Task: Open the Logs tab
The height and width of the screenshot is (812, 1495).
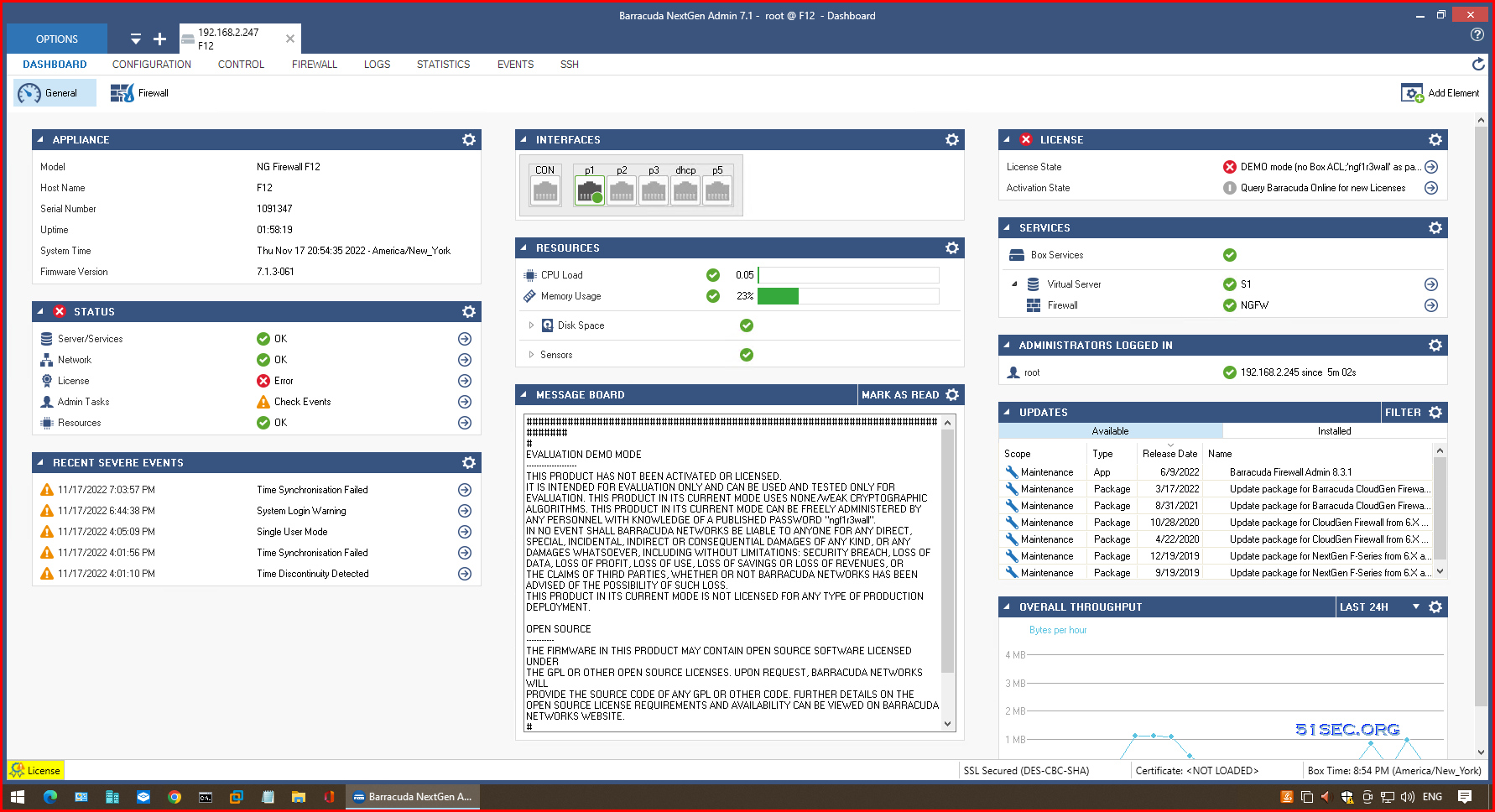Action: point(377,65)
